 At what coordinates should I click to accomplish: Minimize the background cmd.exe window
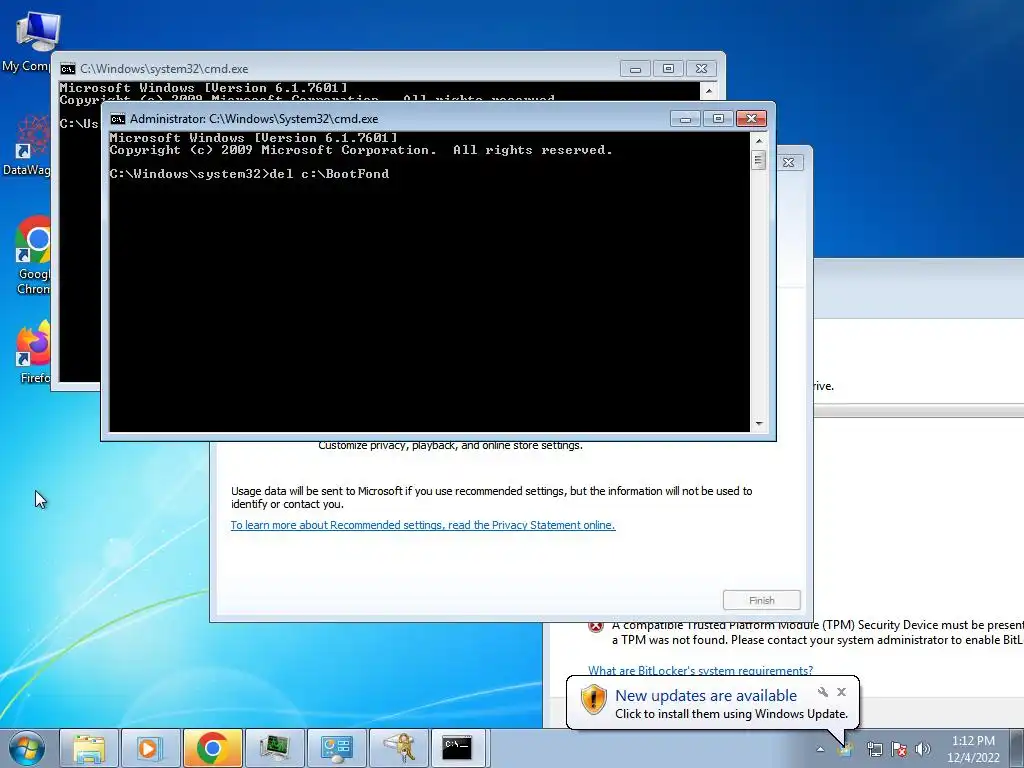pyautogui.click(x=635, y=69)
